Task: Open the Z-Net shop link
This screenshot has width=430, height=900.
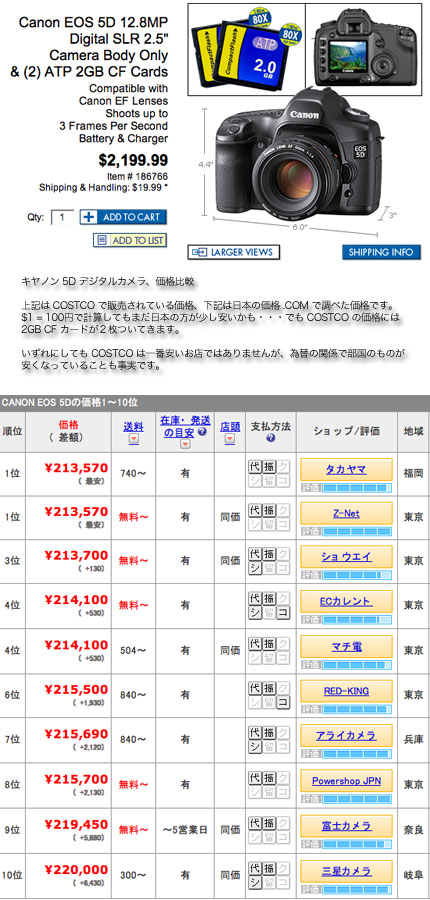Action: (x=346, y=514)
